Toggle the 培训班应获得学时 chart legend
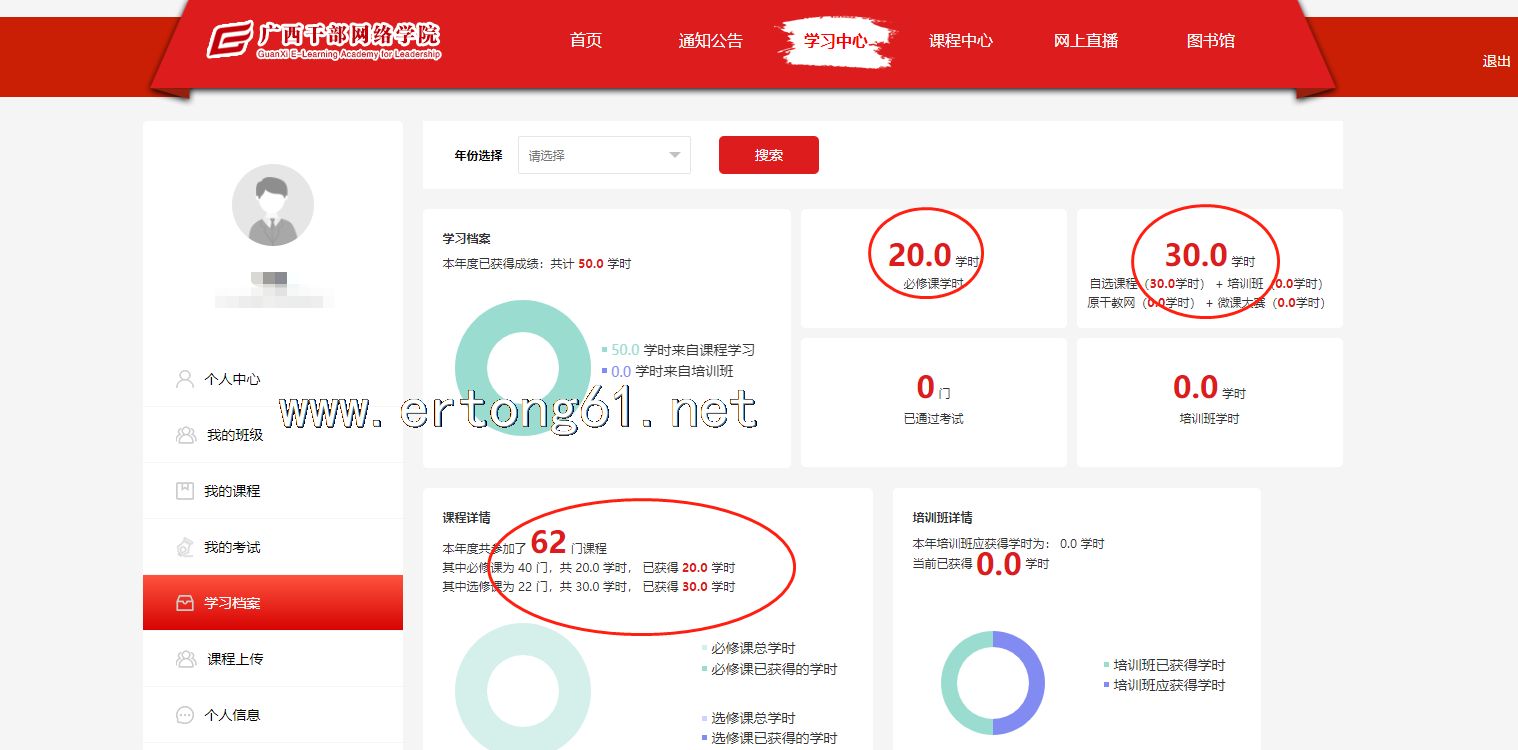 [1106, 685]
